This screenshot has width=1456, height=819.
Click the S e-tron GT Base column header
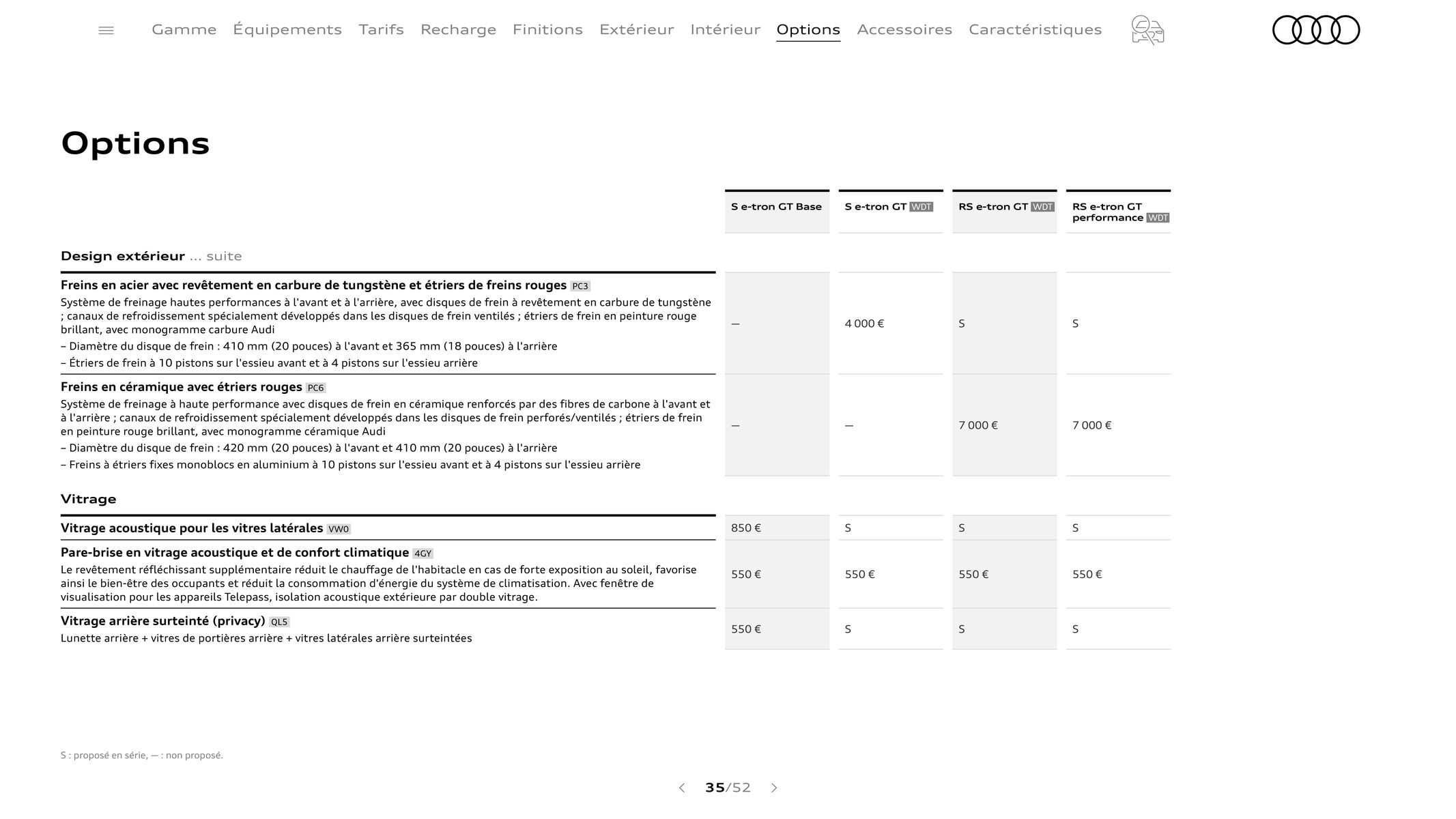777,212
